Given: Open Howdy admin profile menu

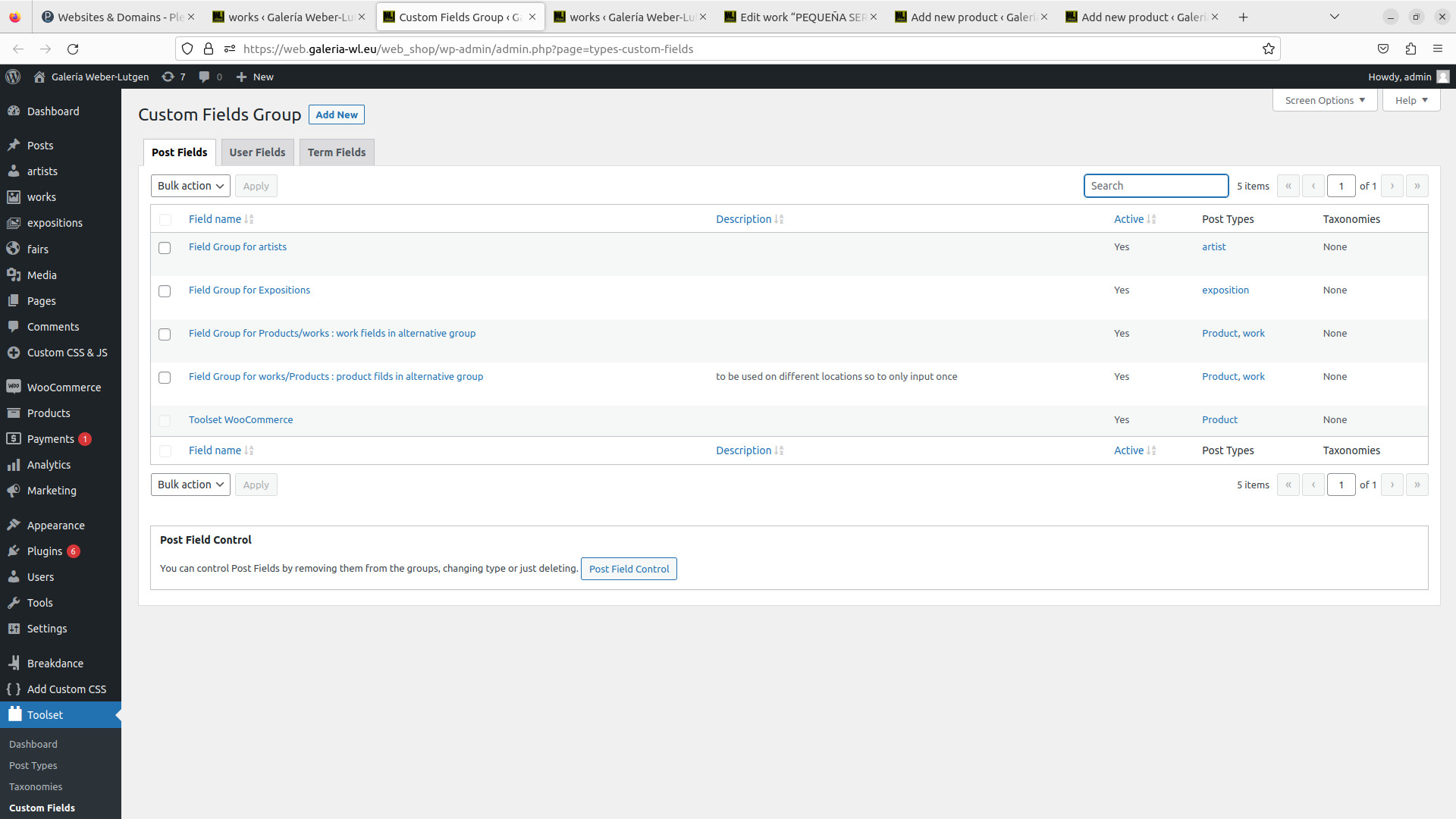Looking at the screenshot, I should point(1408,77).
